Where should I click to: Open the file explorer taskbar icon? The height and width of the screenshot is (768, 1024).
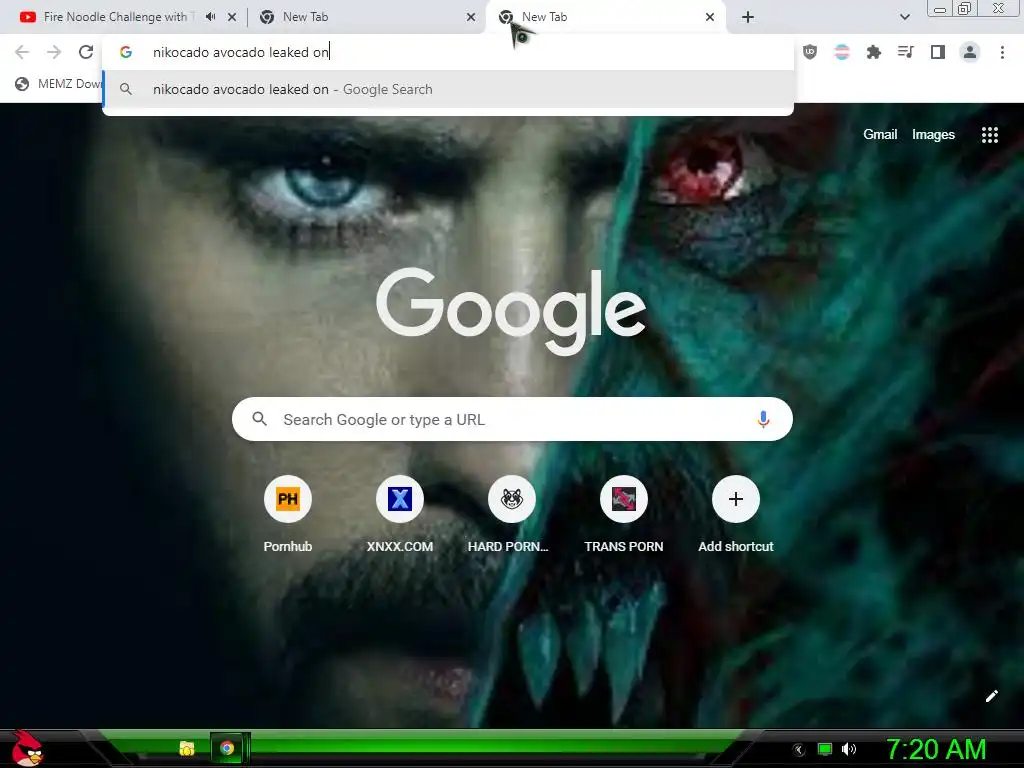coord(187,748)
